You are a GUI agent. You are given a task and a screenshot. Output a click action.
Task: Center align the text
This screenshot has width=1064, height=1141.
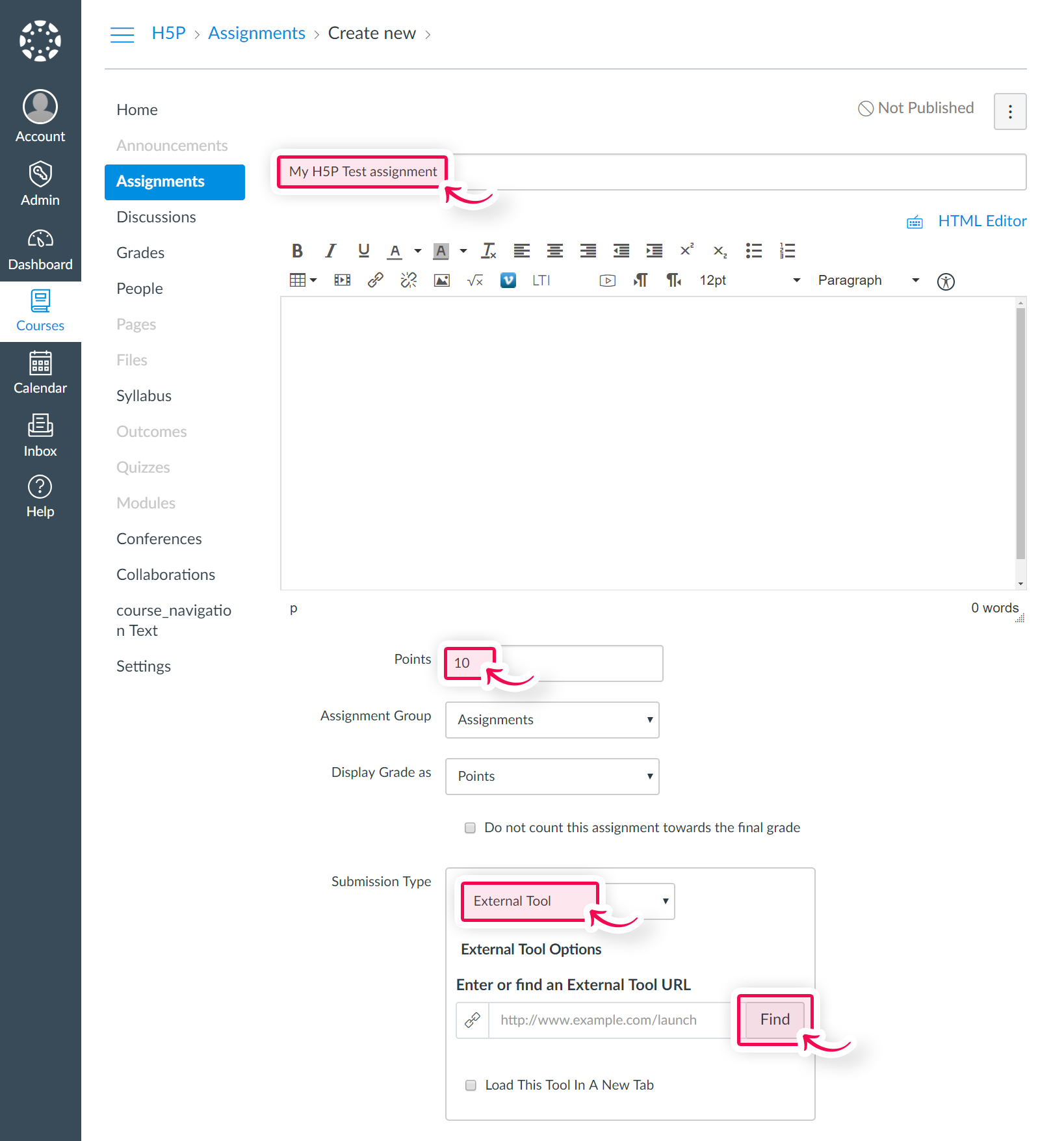pyautogui.click(x=555, y=251)
